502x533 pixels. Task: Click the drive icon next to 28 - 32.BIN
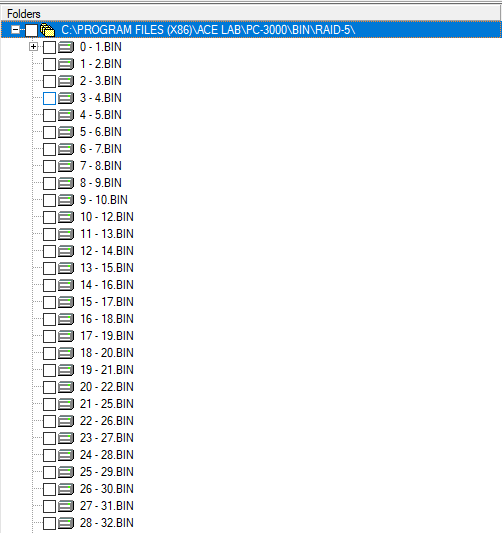point(66,523)
